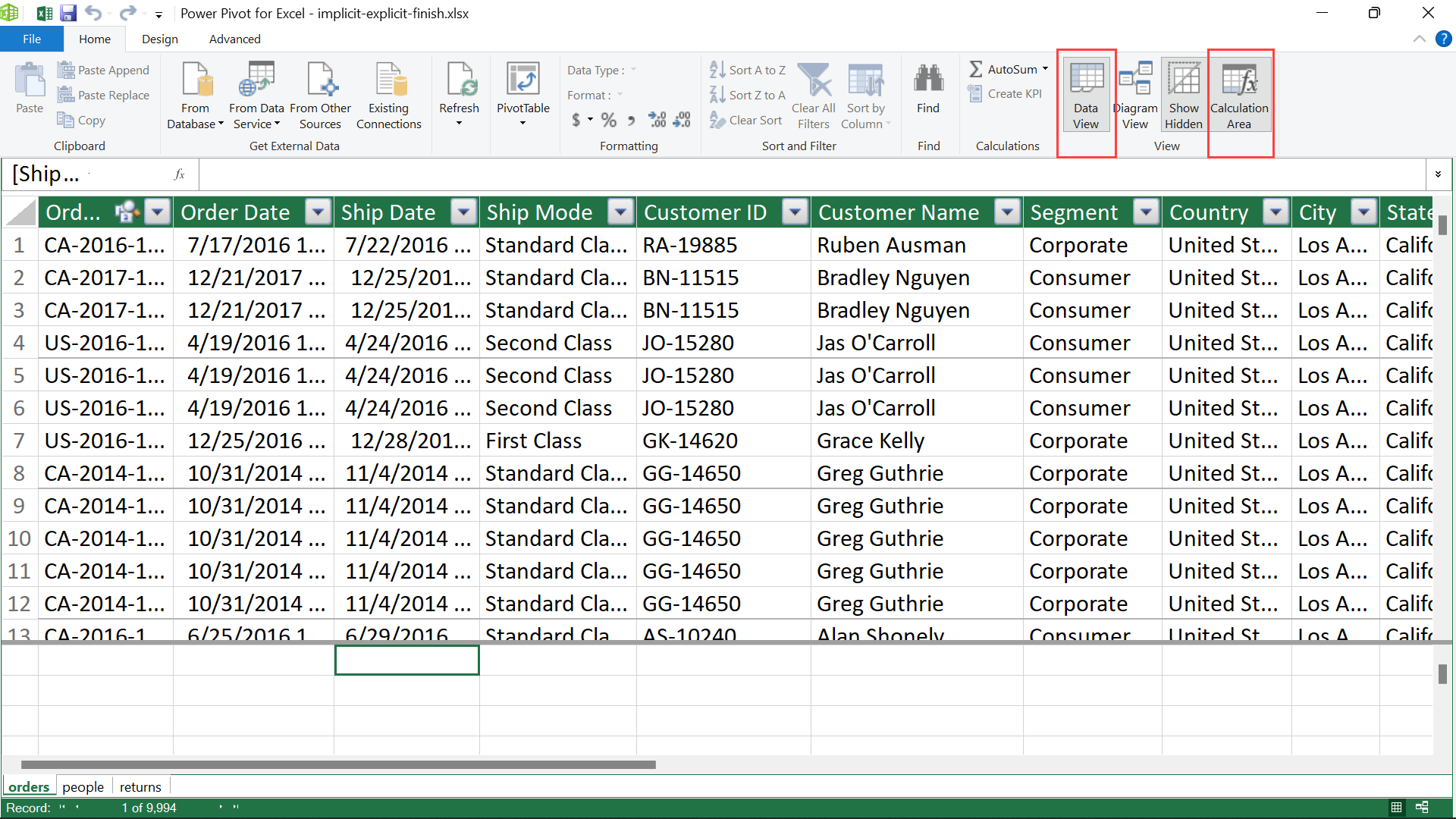
Task: Open Ship Mode column filter dropdown
Action: click(x=621, y=212)
